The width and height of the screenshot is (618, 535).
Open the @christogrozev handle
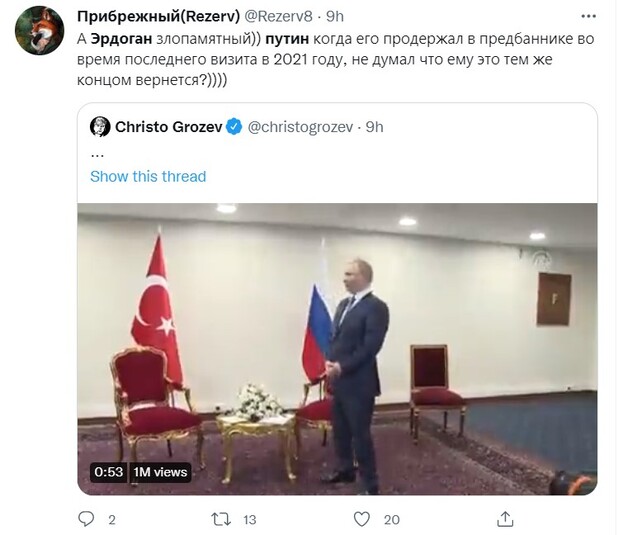301,127
